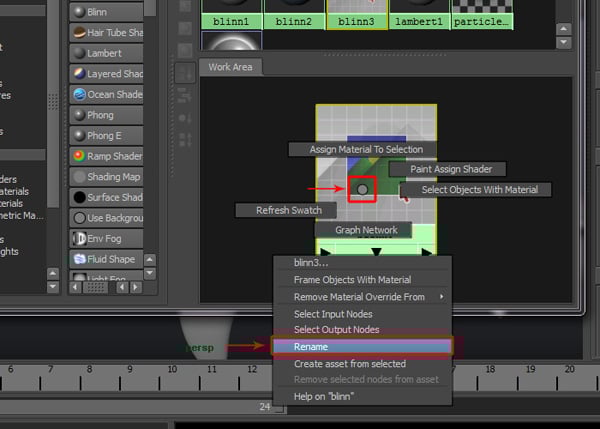The width and height of the screenshot is (600, 429).
Task: Click Graph Network marking menu option
Action: tap(366, 230)
